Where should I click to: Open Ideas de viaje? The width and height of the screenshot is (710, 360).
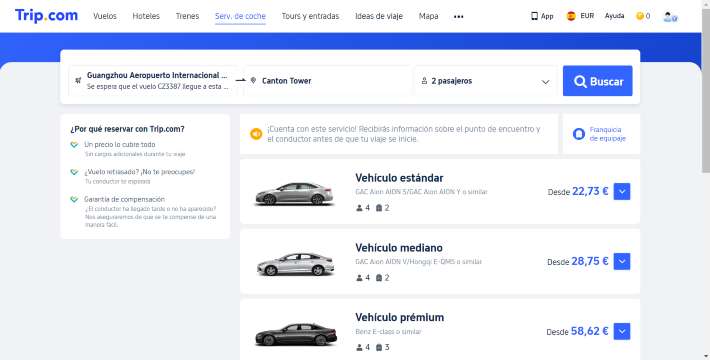(x=379, y=16)
